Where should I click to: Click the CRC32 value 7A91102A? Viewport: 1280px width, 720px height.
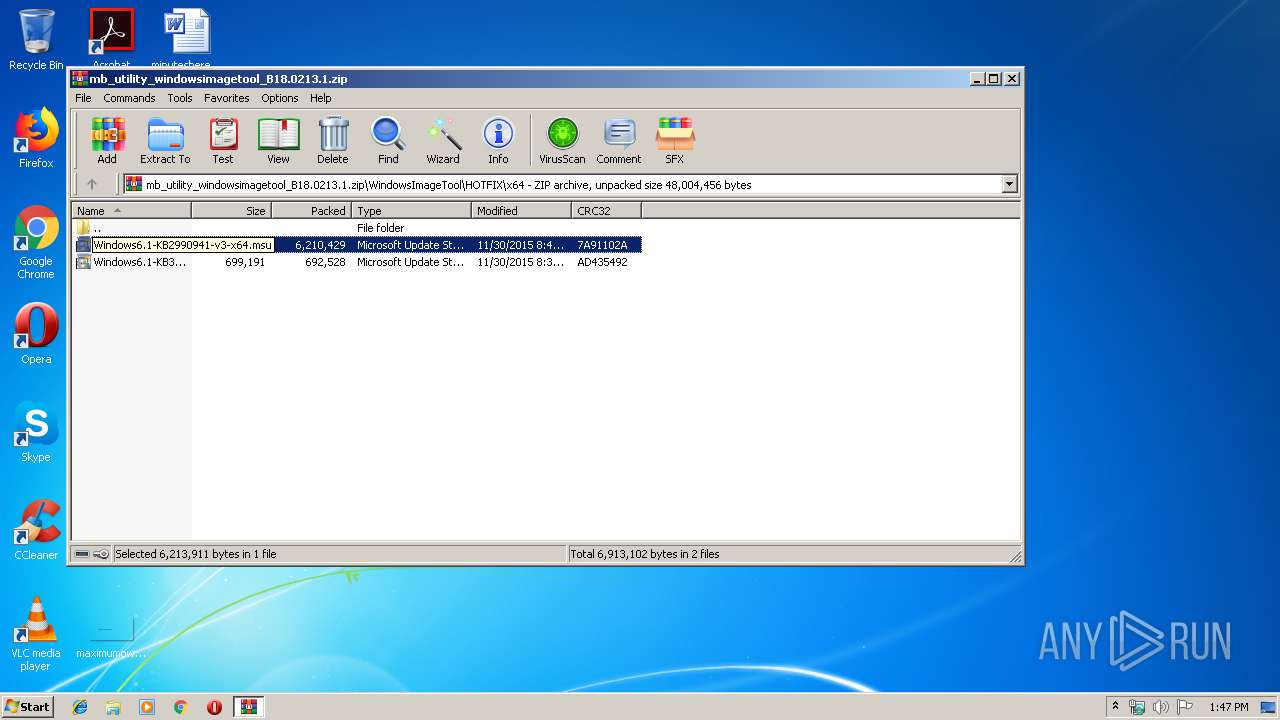602,245
